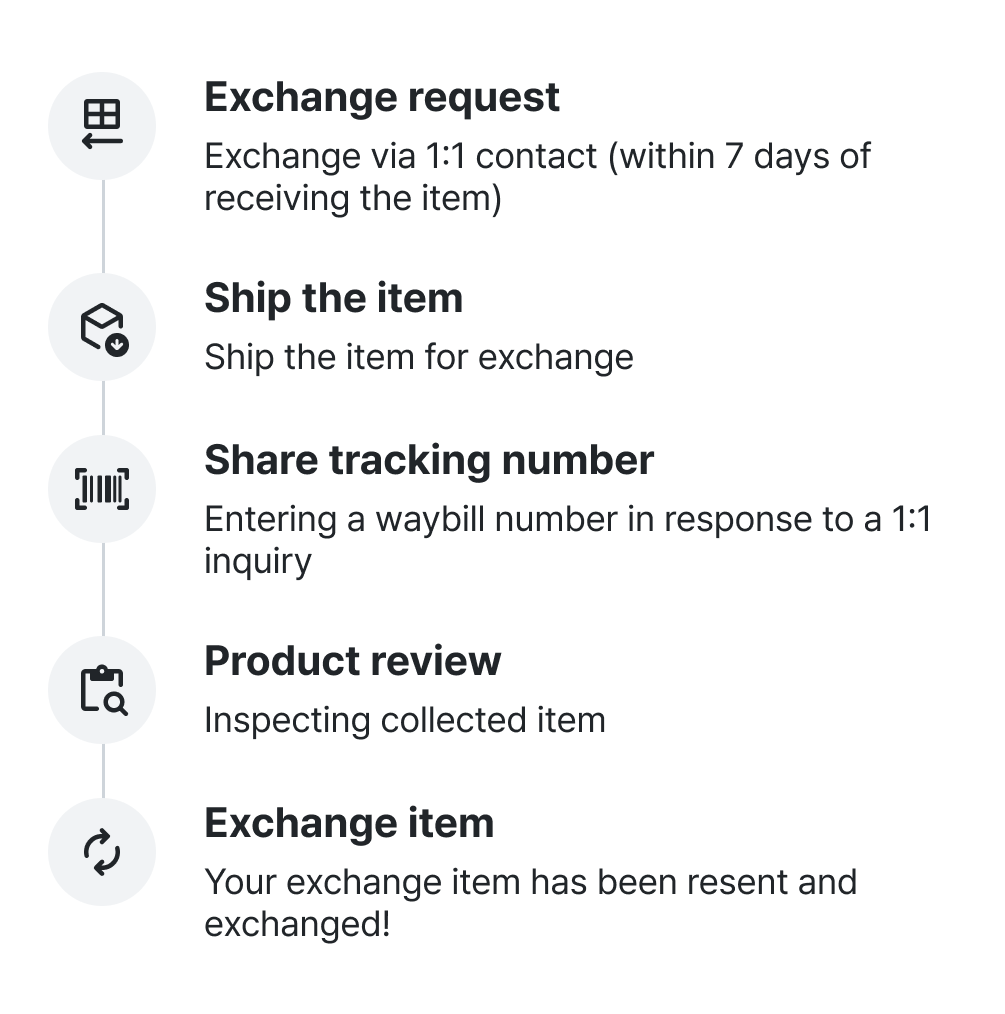Viewport: 1005px width, 1014px height.
Task: Click the connector line above exchange arrows icon
Action: (x=103, y=770)
